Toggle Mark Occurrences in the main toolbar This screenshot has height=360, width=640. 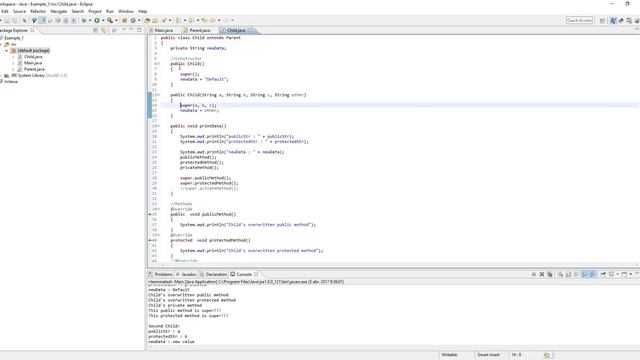pyautogui.click(x=42, y=20)
